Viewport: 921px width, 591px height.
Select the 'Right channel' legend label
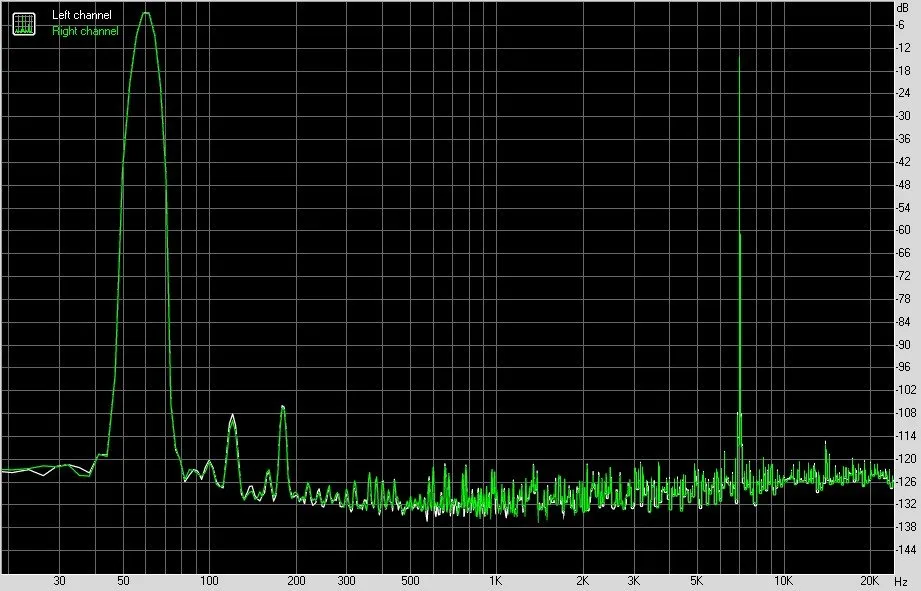85,31
